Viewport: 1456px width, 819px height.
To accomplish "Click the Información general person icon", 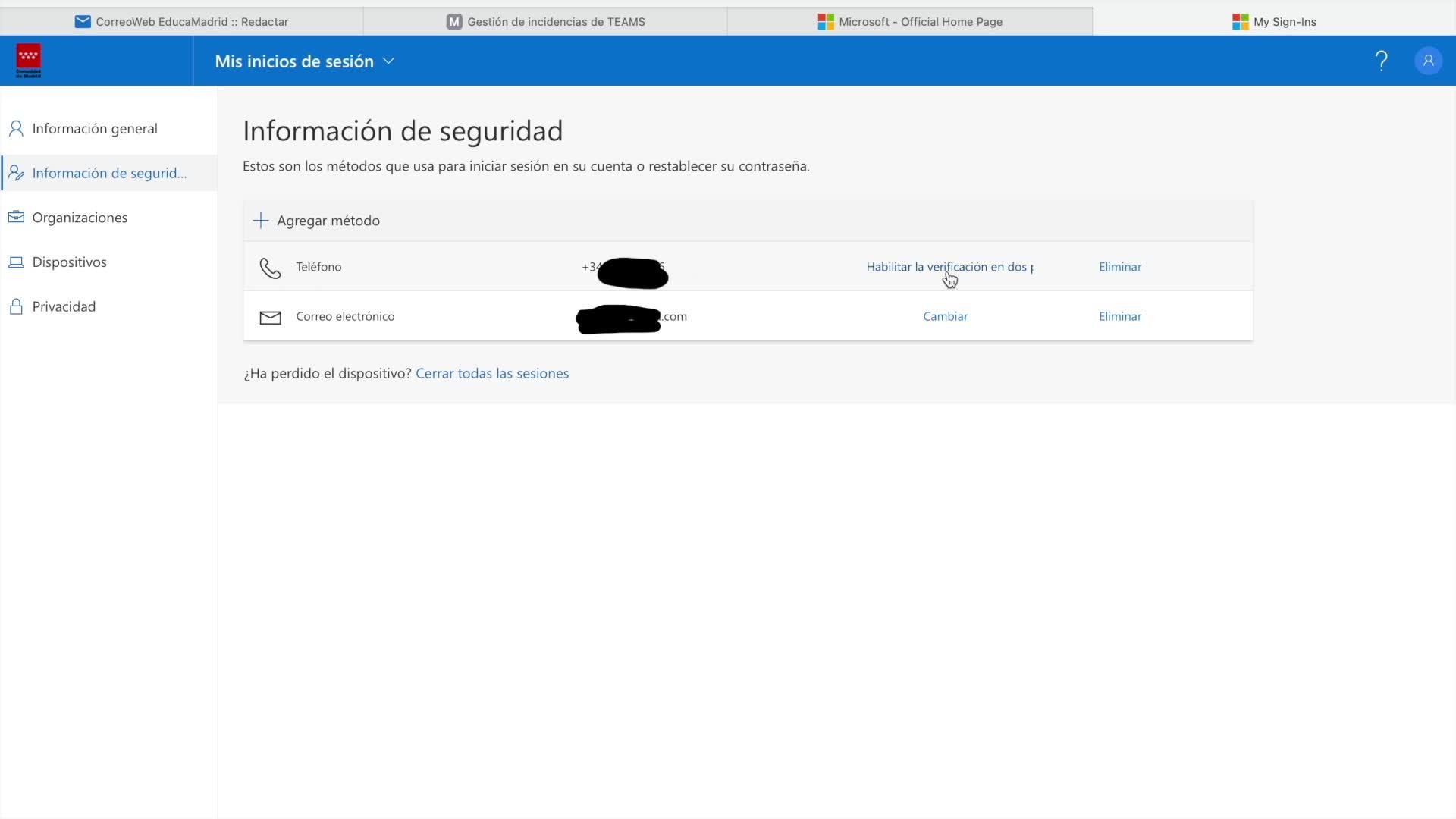I will [x=16, y=129].
